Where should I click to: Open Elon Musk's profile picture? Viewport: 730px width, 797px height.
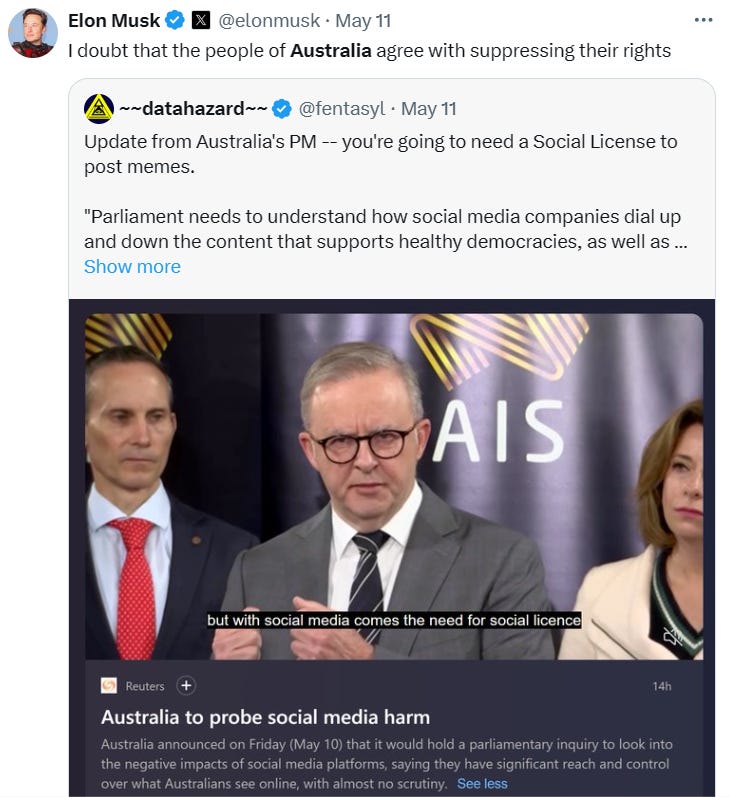pos(33,33)
